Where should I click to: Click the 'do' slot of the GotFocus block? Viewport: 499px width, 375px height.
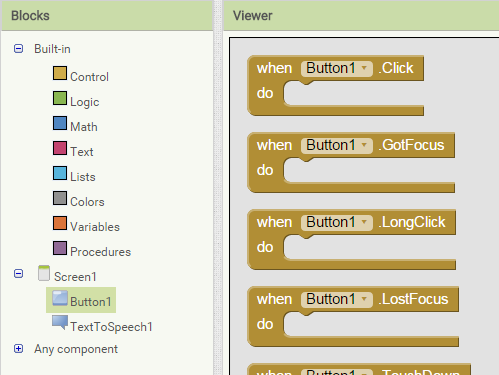368,171
